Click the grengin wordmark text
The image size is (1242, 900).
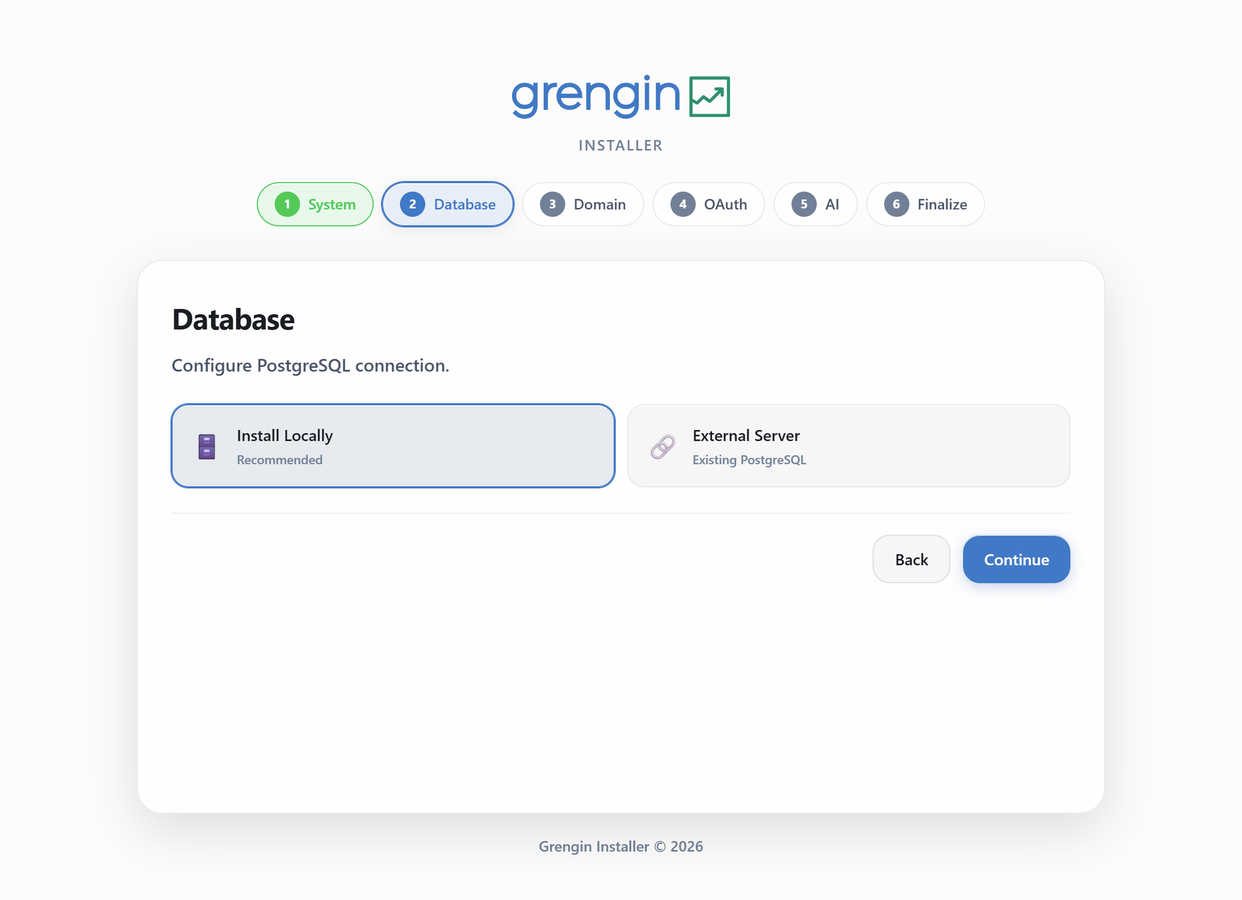point(596,97)
